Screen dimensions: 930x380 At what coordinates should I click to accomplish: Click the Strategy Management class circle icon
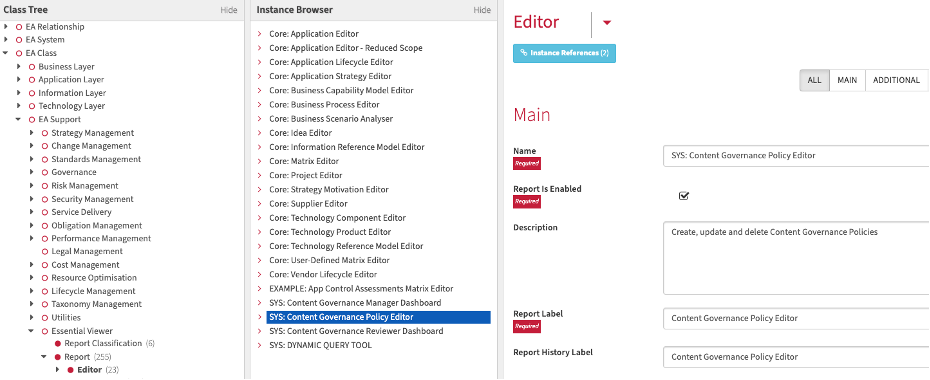45,133
